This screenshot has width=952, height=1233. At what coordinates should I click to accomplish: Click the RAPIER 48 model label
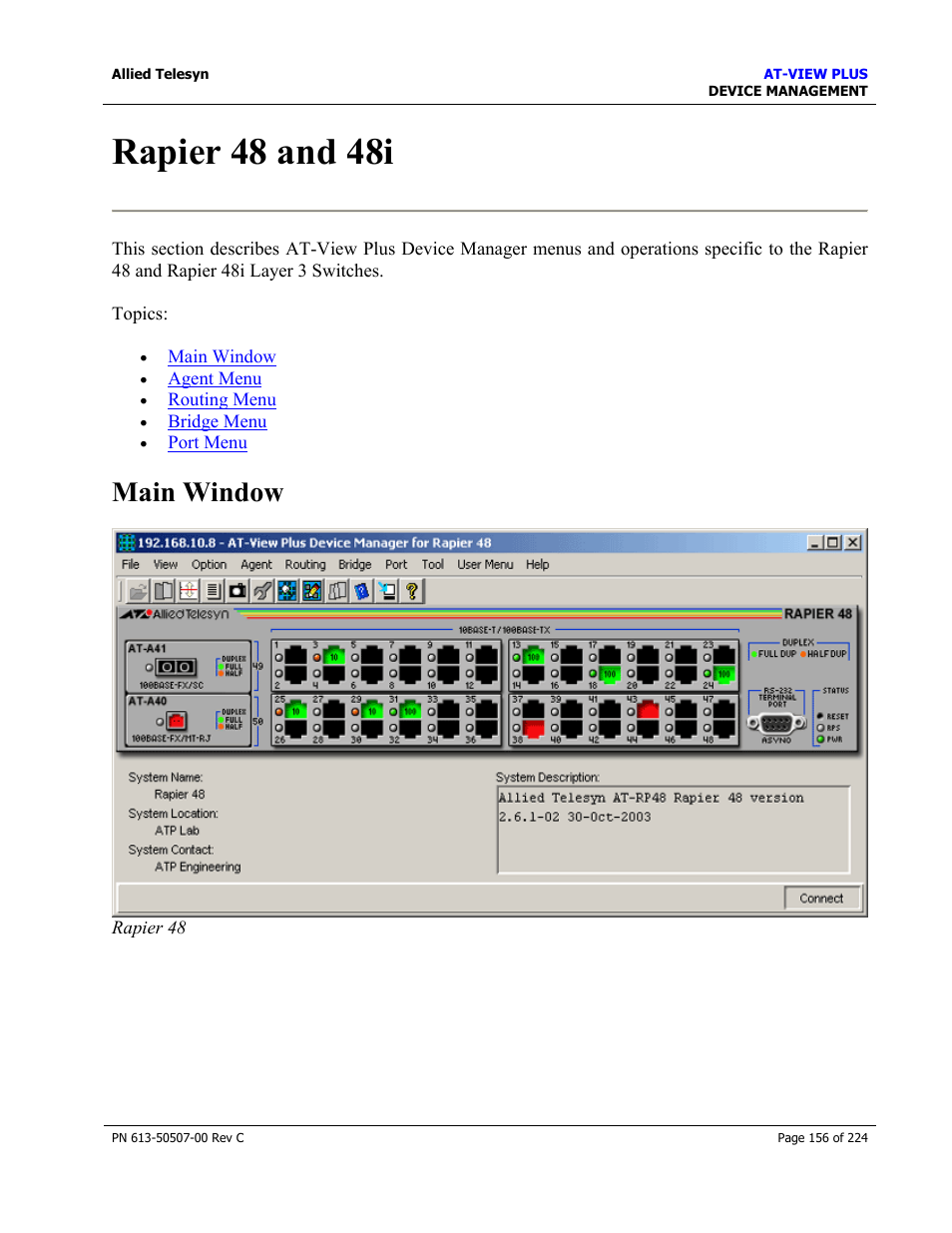pos(818,614)
